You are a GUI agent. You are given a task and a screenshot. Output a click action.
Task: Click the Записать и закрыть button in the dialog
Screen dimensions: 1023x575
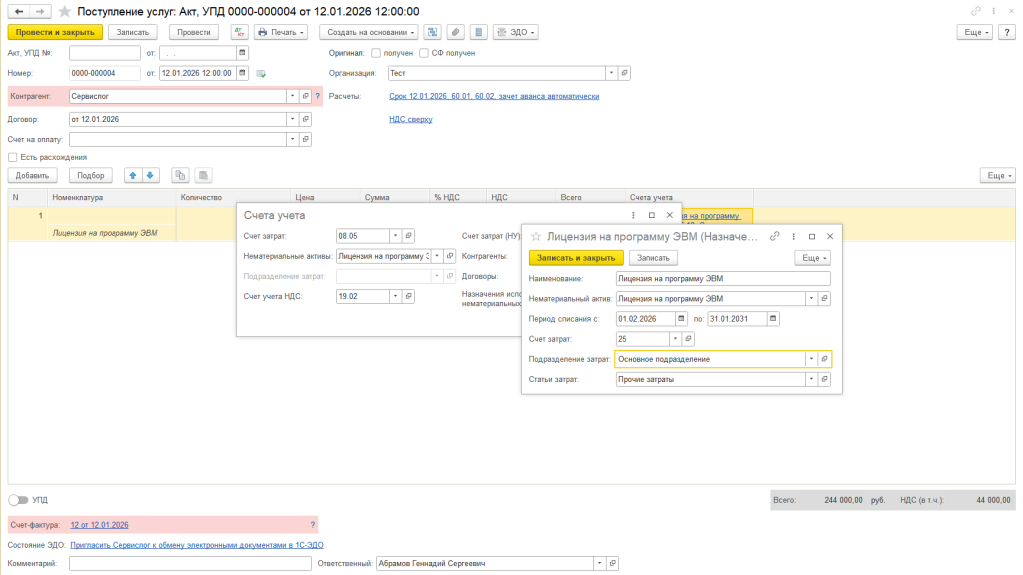pos(576,258)
